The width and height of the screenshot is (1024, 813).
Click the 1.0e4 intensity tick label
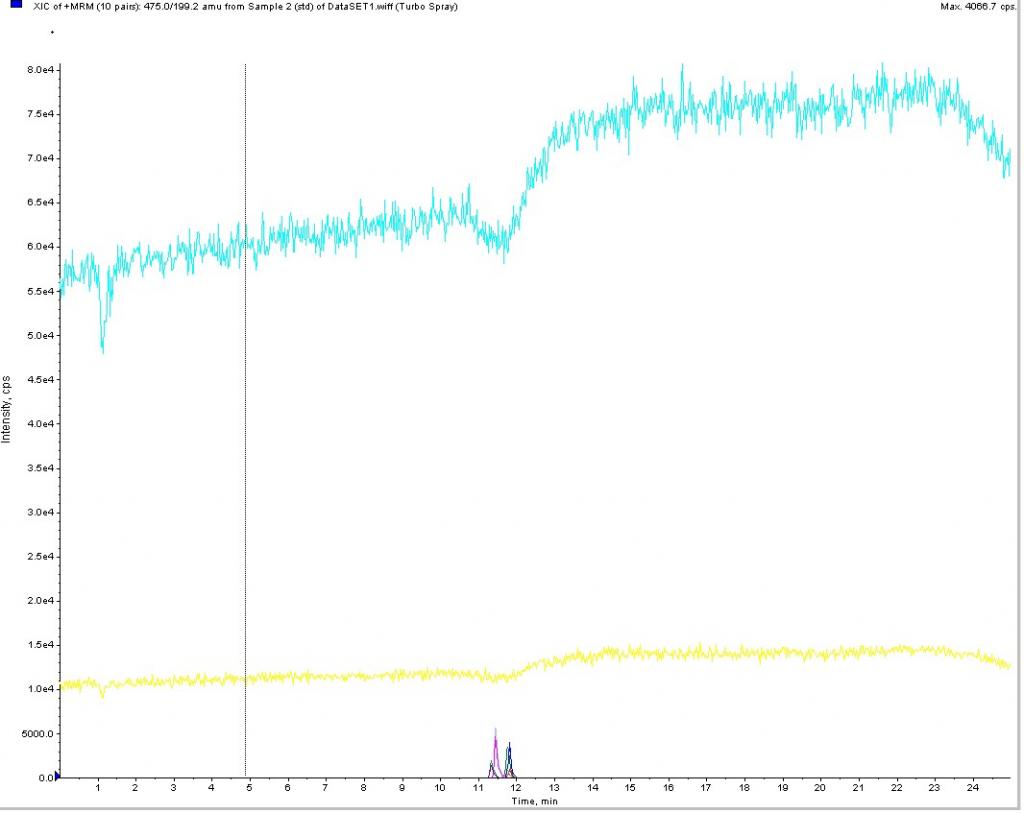40,689
